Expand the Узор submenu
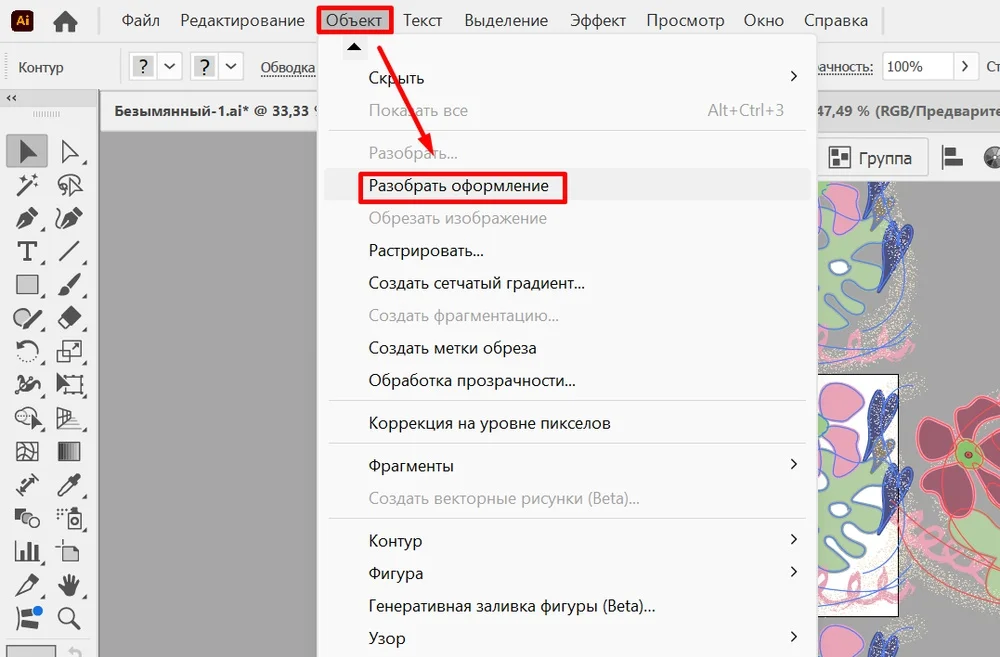This screenshot has height=657, width=1000. [x=793, y=638]
